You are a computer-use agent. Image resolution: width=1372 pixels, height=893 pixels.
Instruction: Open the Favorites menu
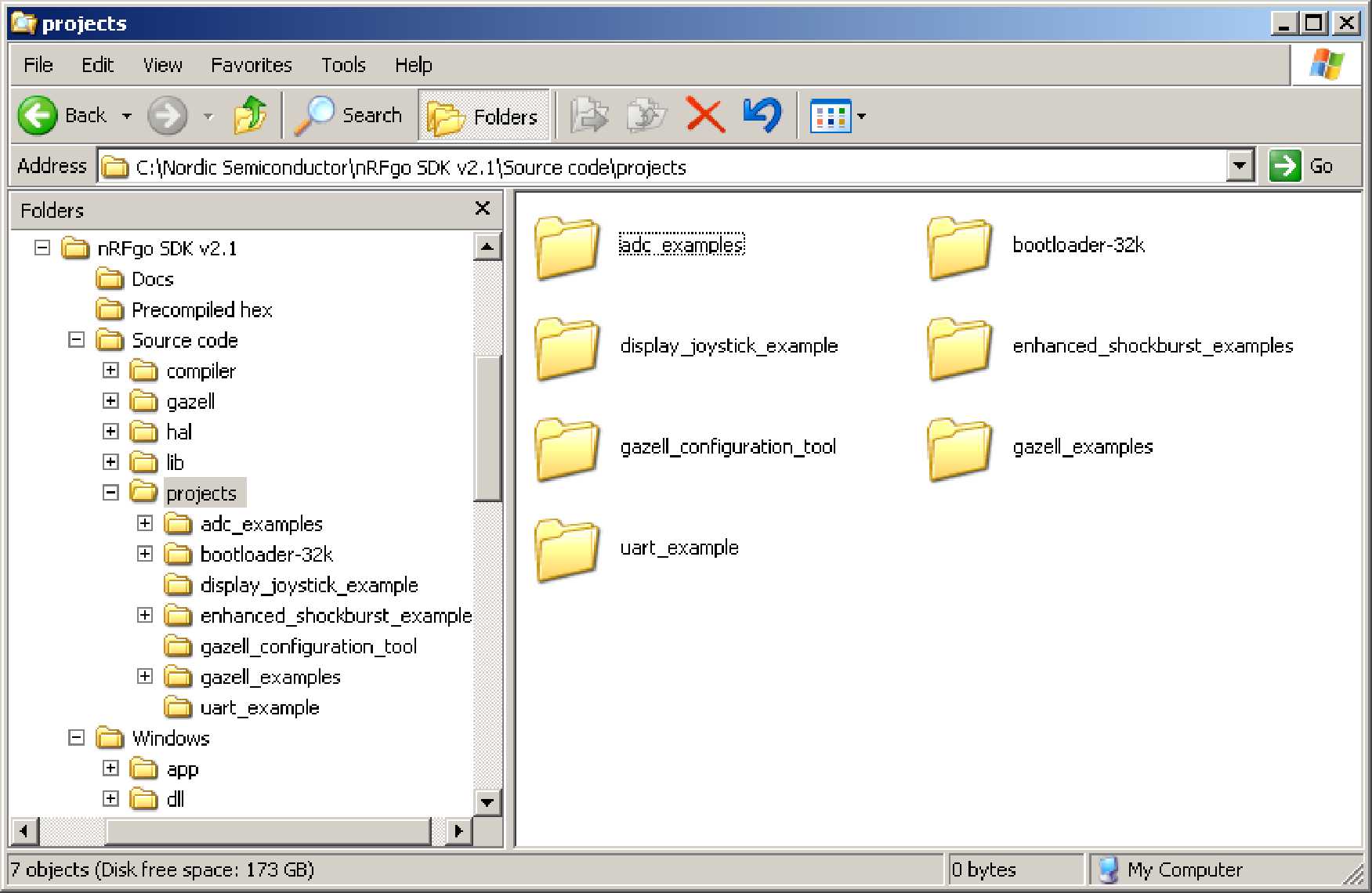252,65
